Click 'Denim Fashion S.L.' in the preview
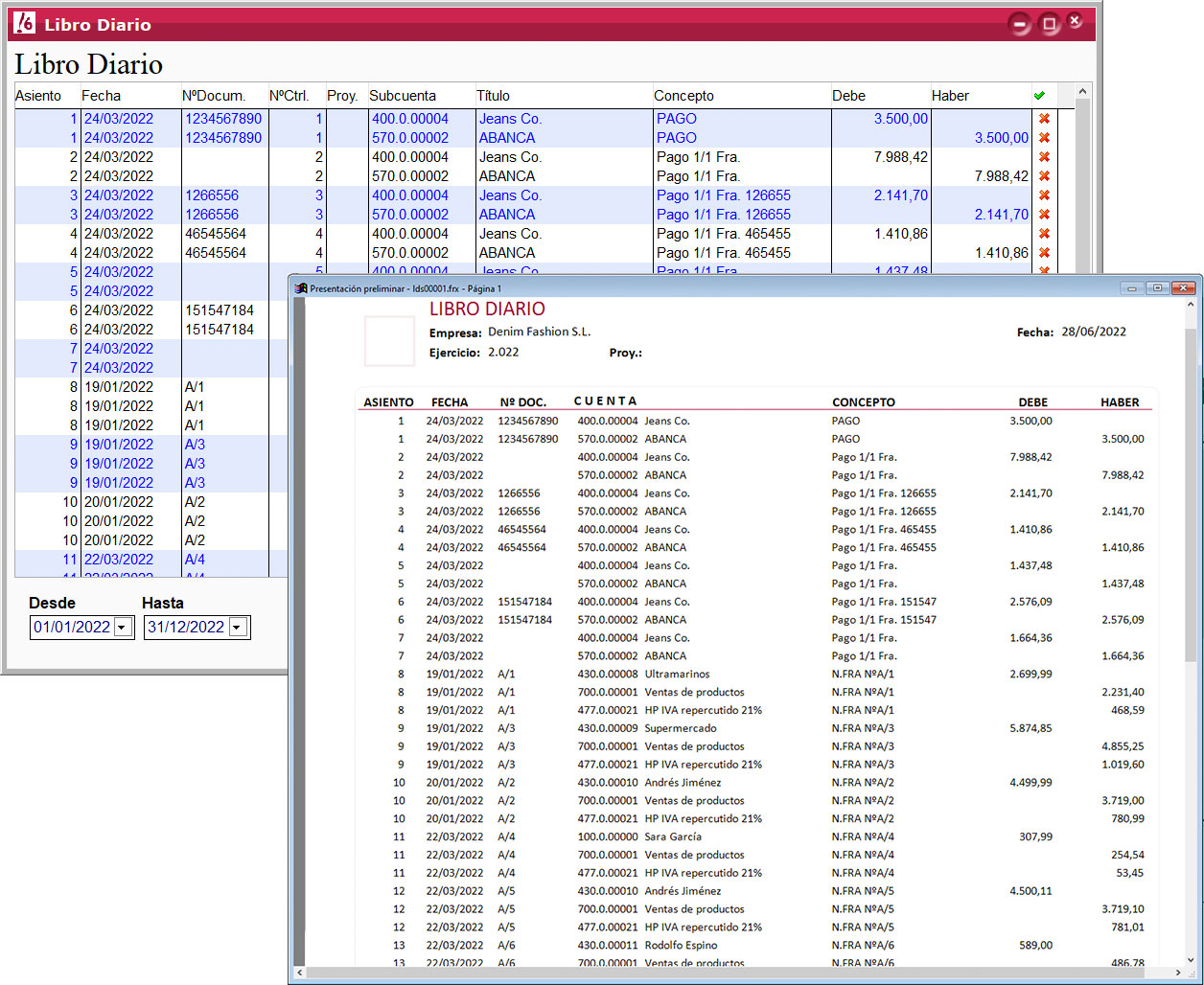This screenshot has width=1204, height=985. (540, 332)
